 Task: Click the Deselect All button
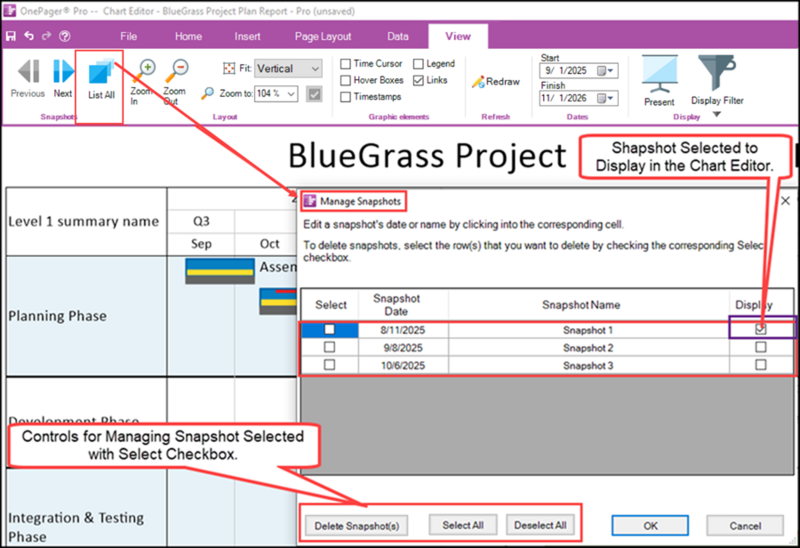tap(540, 525)
